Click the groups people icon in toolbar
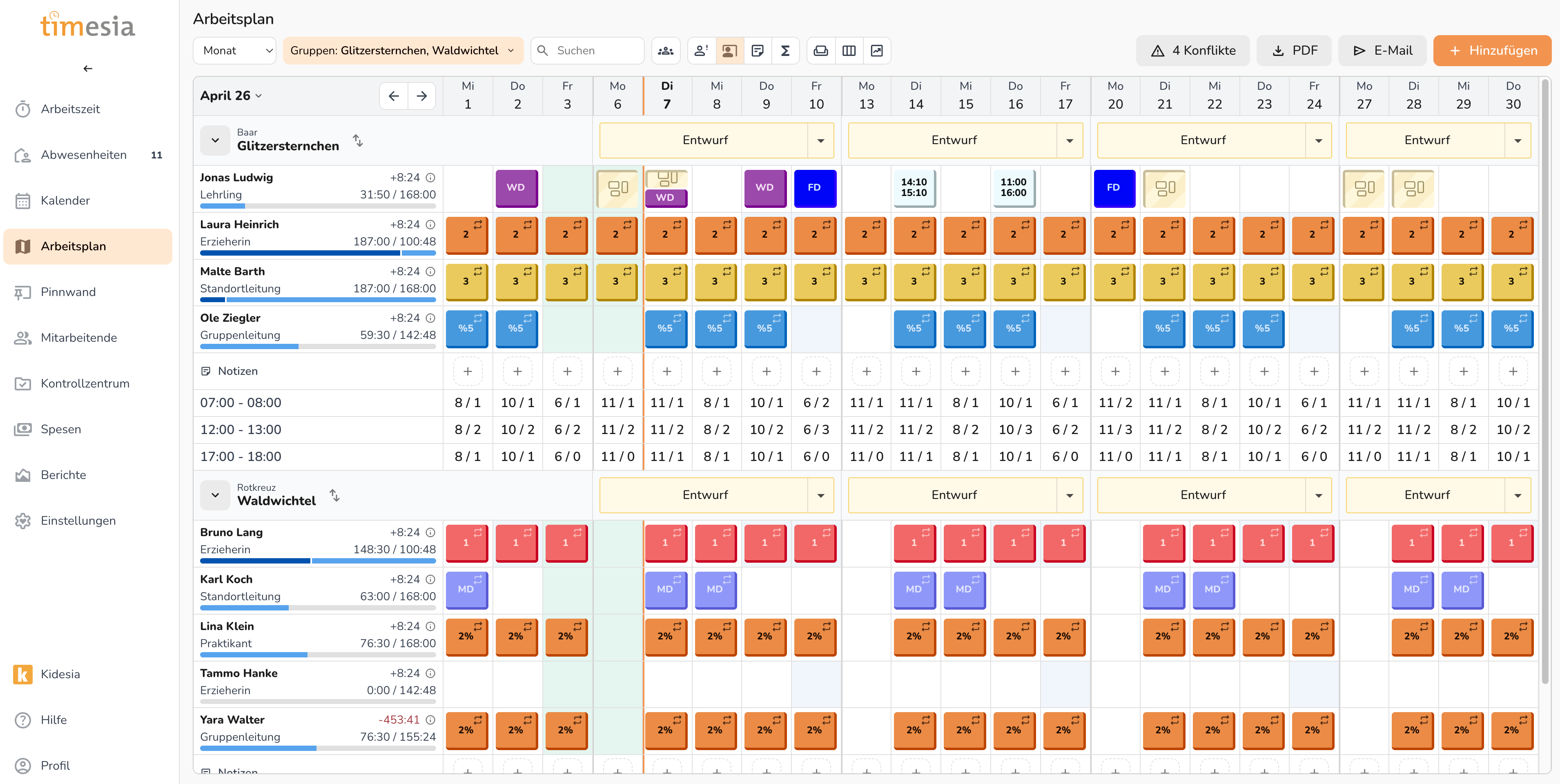1560x784 pixels. pos(666,51)
